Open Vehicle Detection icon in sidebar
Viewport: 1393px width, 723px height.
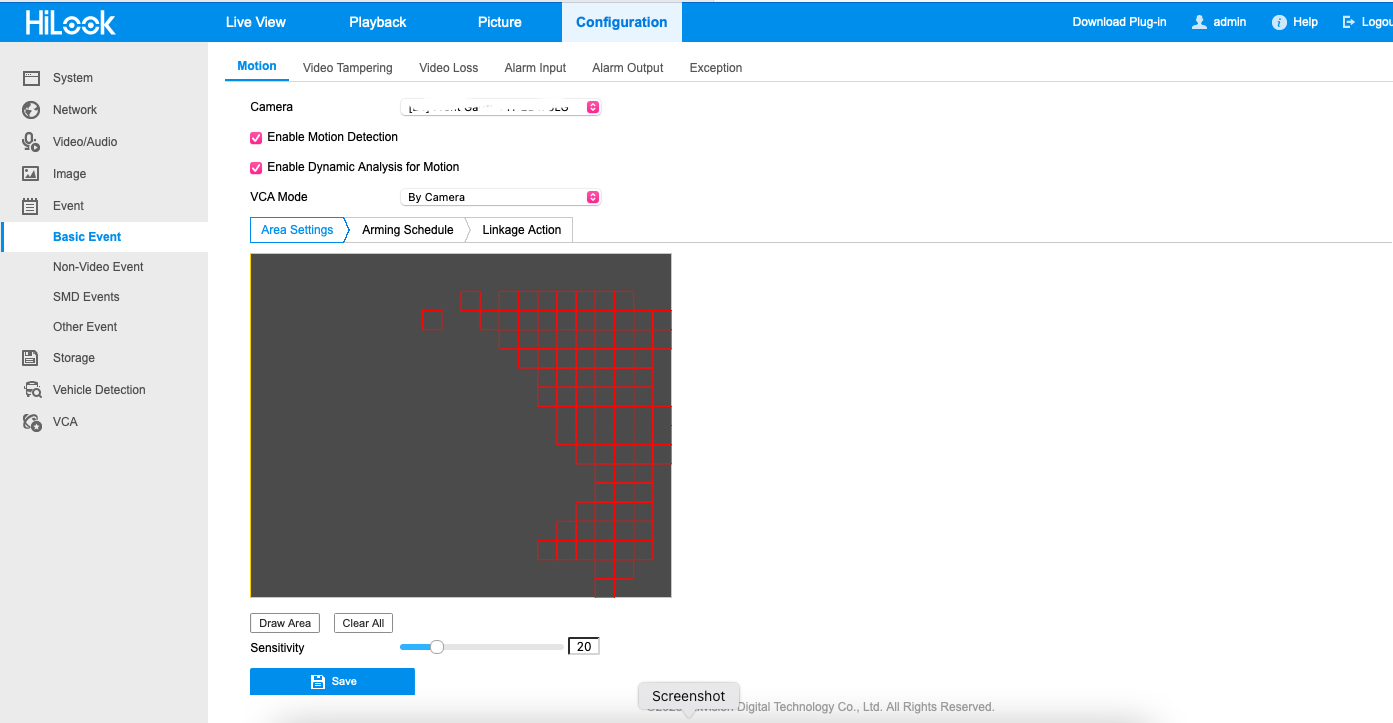click(32, 390)
